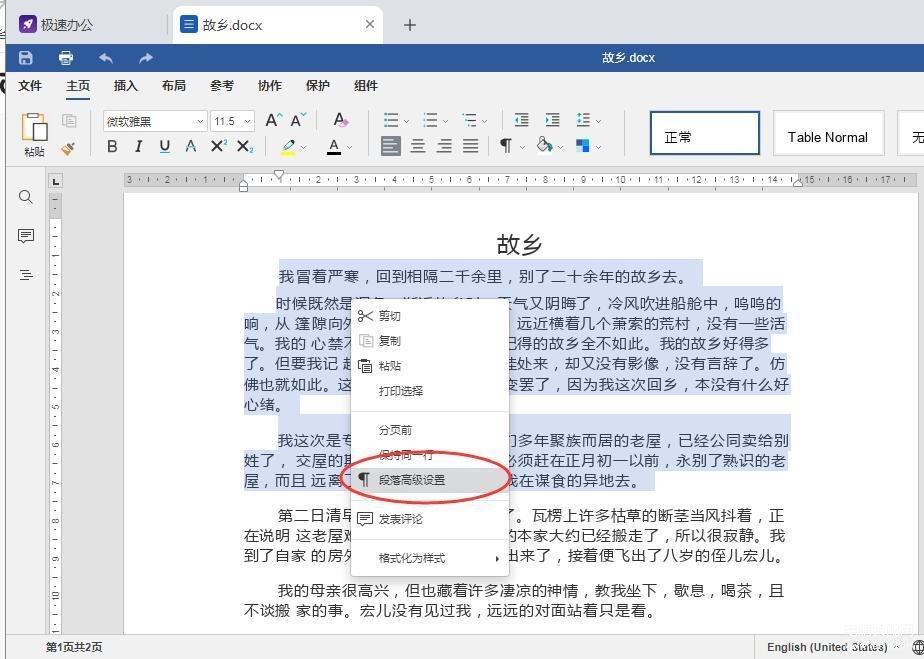Expand bullet list dropdown
The width and height of the screenshot is (924, 659).
tap(407, 121)
